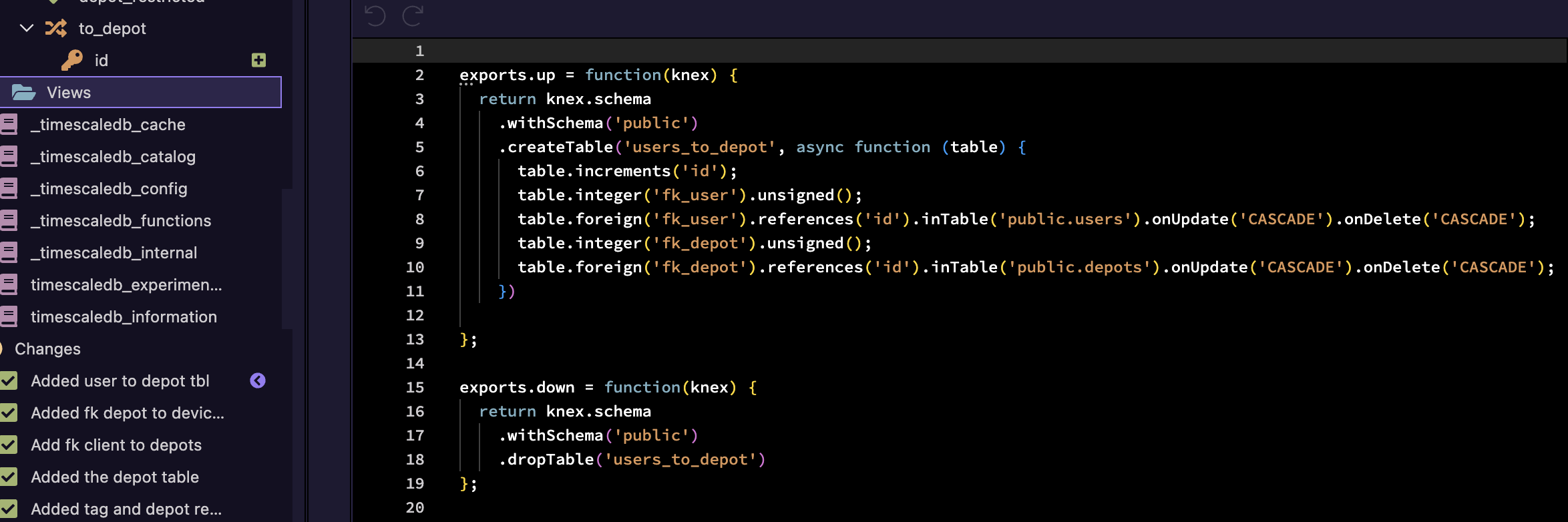
Task: Select the timescaledb_information schema
Action: coord(124,317)
